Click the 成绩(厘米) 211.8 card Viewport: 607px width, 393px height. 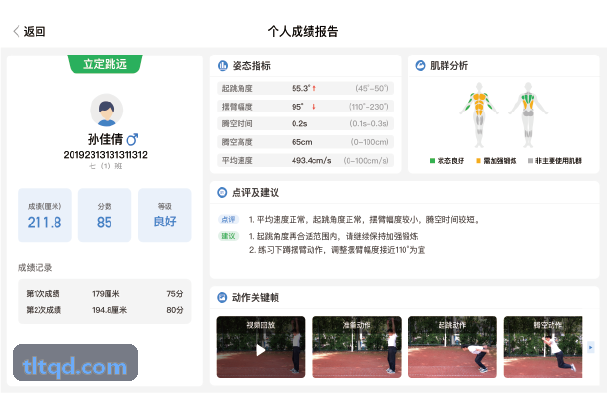[x=45, y=215]
